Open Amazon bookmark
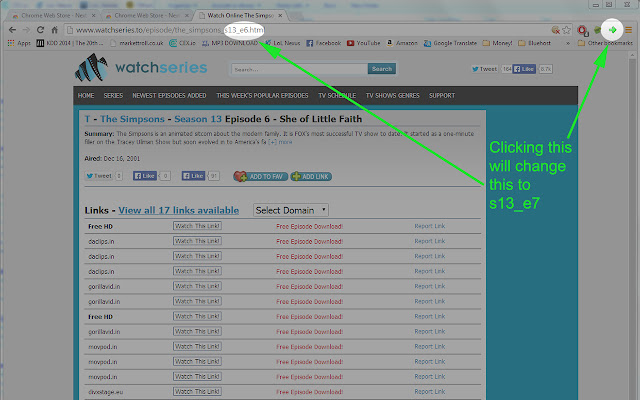The height and width of the screenshot is (400, 640). (402, 43)
